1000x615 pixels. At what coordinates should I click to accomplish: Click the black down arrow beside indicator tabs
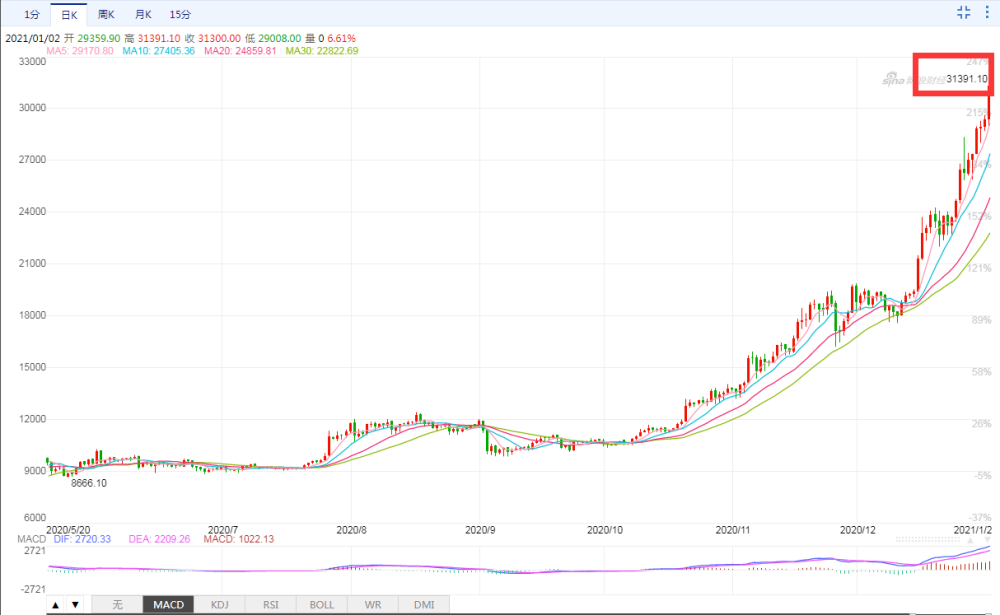point(75,604)
